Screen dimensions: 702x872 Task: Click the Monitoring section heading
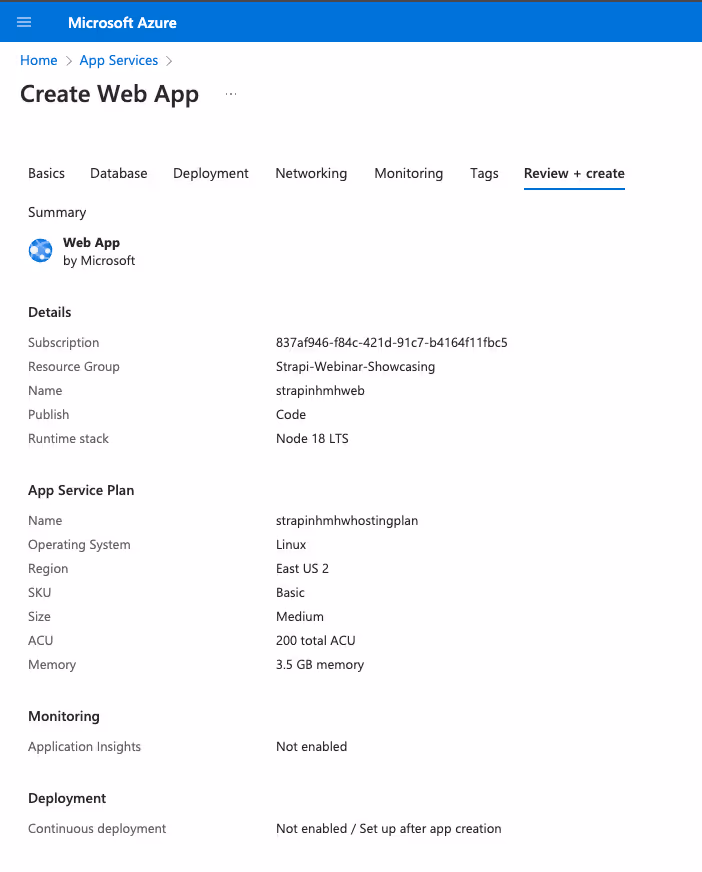[64, 716]
